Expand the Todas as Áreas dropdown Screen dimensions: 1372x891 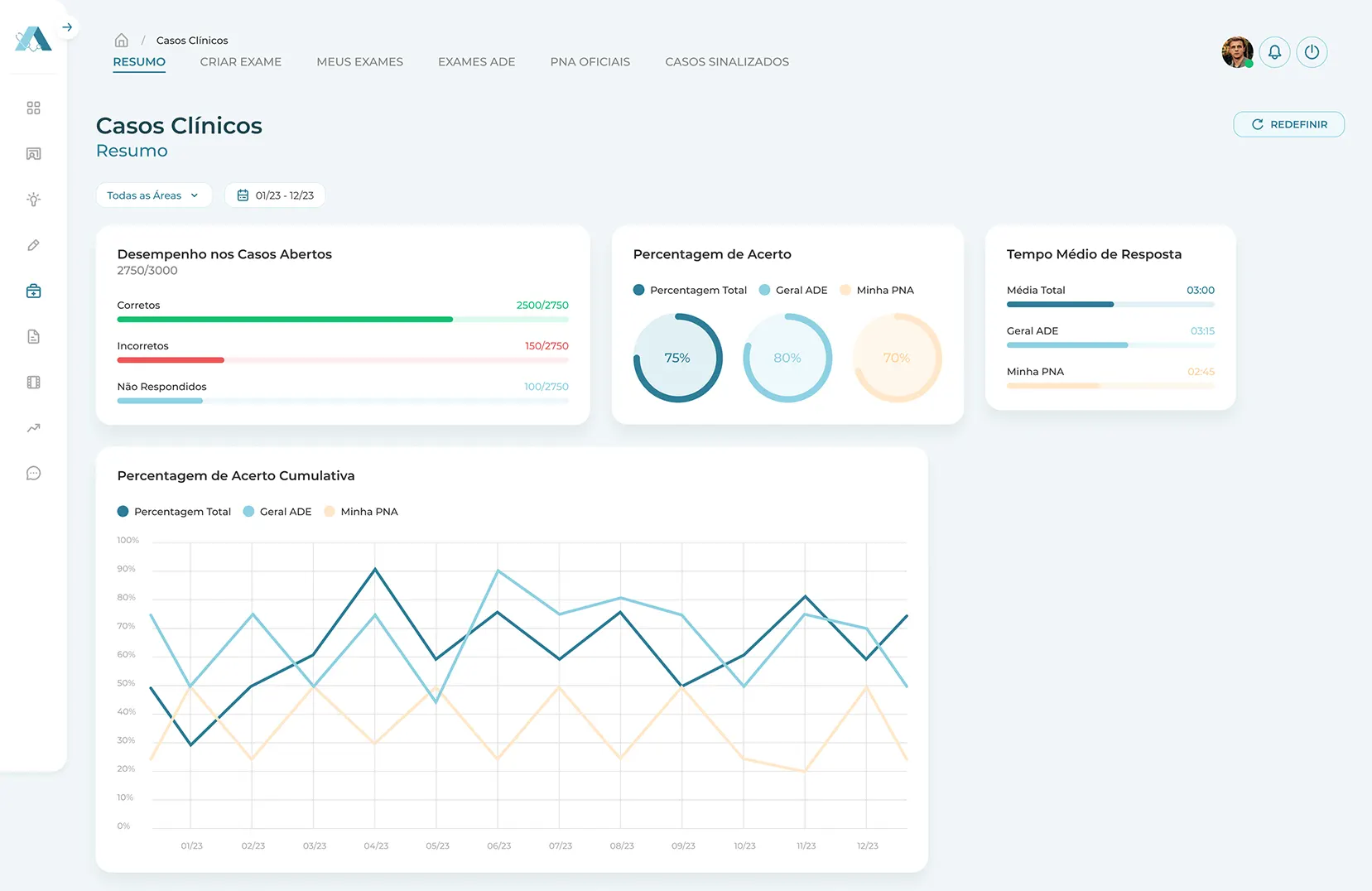(x=154, y=195)
